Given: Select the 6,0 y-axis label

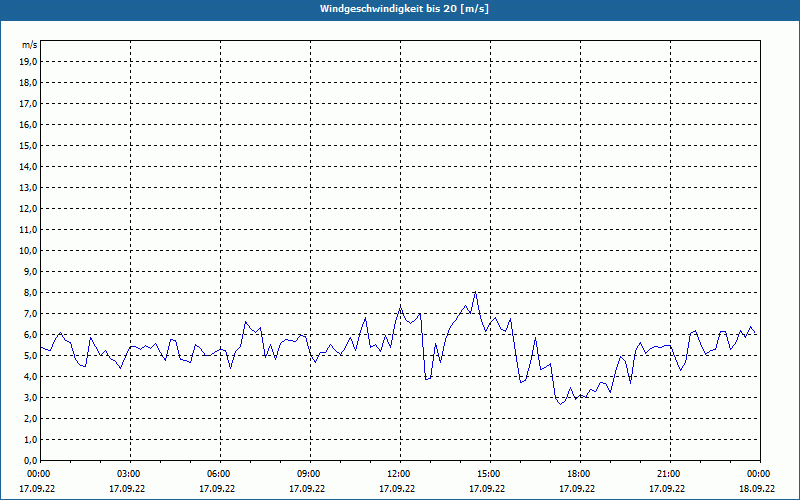Looking at the screenshot, I should click(x=31, y=335).
